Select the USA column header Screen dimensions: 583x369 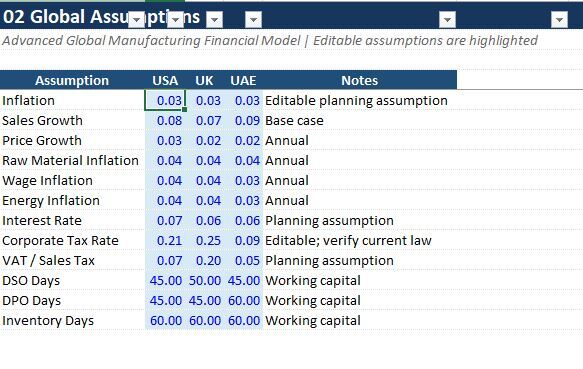point(165,80)
